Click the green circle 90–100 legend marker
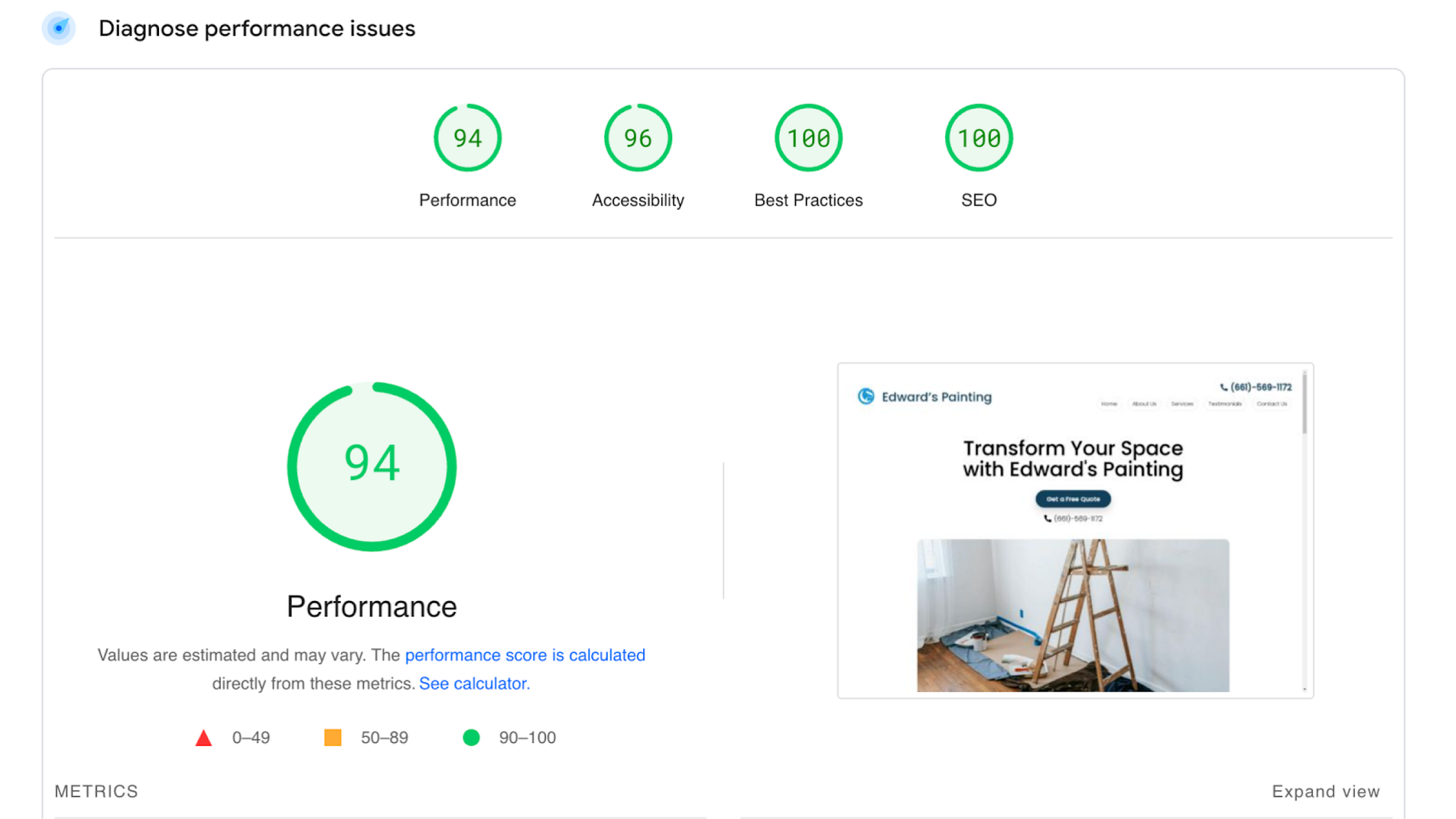 tap(472, 737)
